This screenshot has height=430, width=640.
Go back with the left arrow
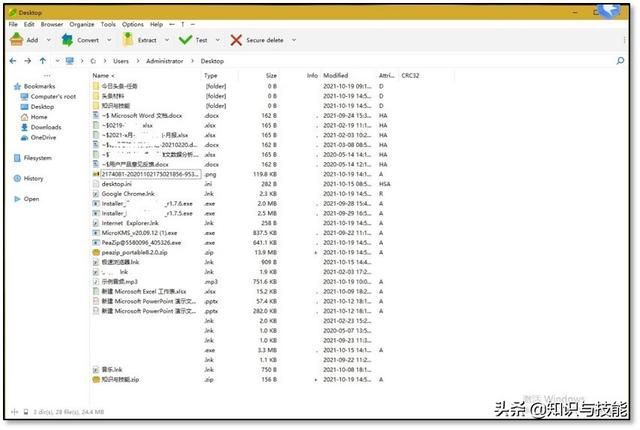tap(13, 61)
